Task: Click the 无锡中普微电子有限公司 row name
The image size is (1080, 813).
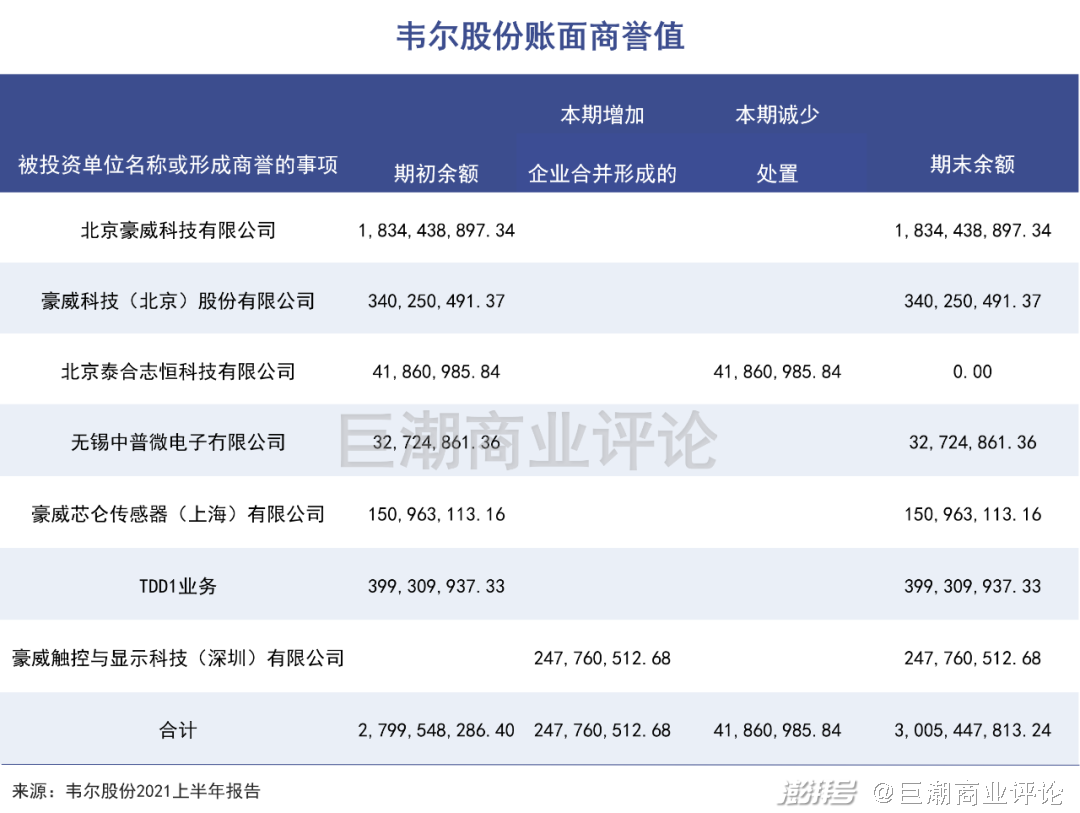Action: (178, 442)
